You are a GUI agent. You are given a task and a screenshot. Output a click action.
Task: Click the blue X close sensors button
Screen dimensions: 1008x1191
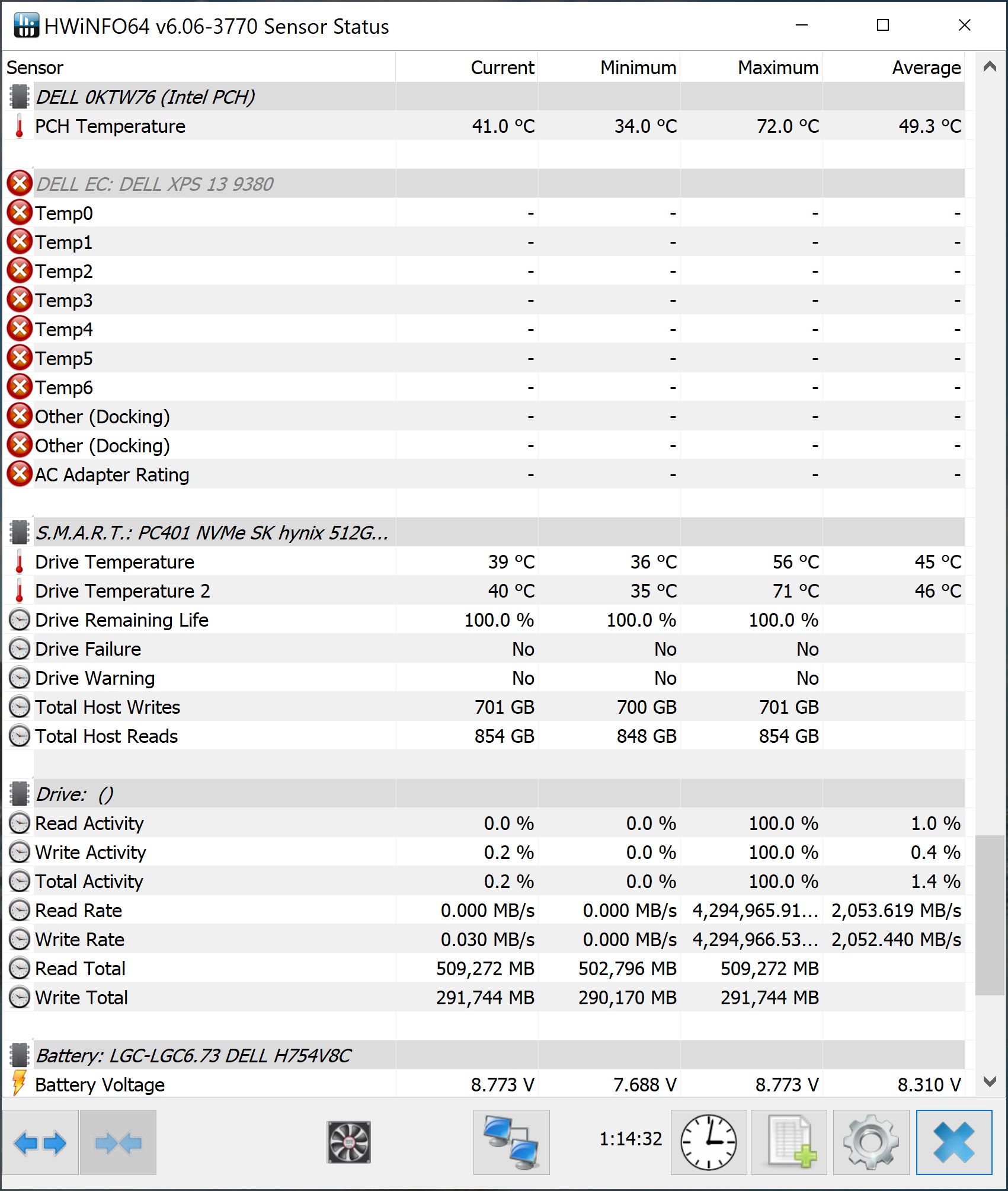pyautogui.click(x=954, y=1142)
